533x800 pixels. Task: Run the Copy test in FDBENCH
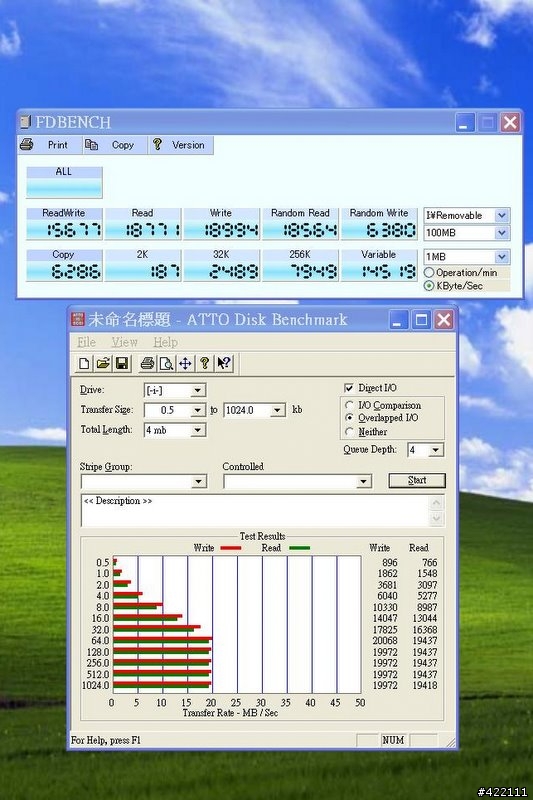click(64, 265)
